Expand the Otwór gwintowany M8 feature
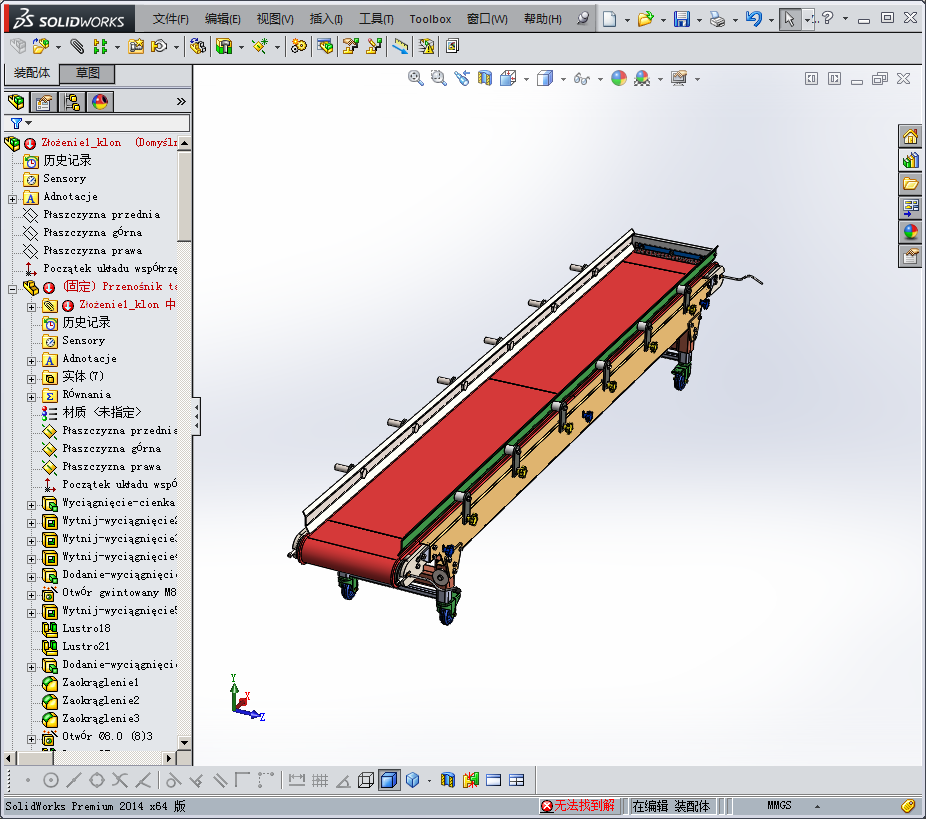This screenshot has height=819, width=926. tap(31, 595)
